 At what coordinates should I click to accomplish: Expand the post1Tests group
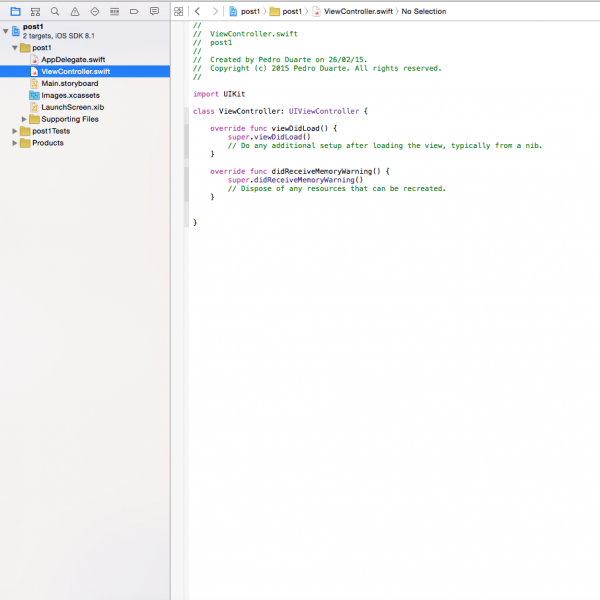15,131
